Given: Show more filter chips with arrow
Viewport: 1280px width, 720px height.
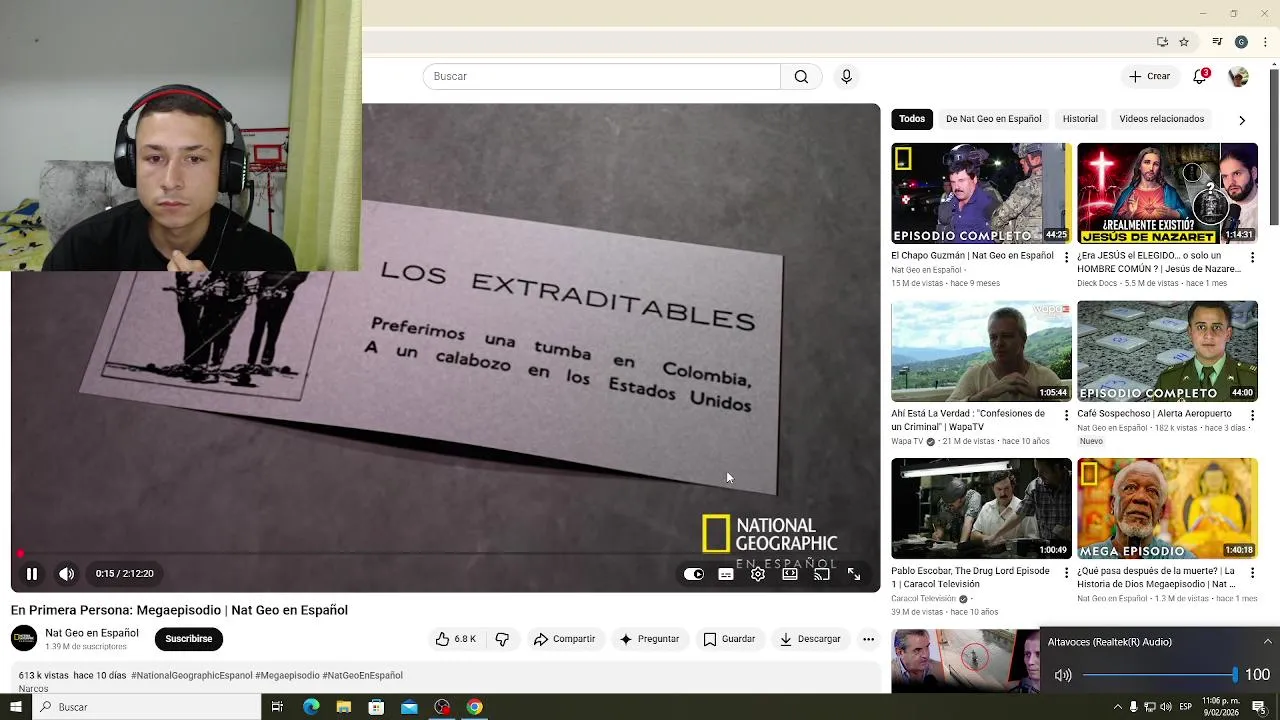Looking at the screenshot, I should pyautogui.click(x=1242, y=120).
